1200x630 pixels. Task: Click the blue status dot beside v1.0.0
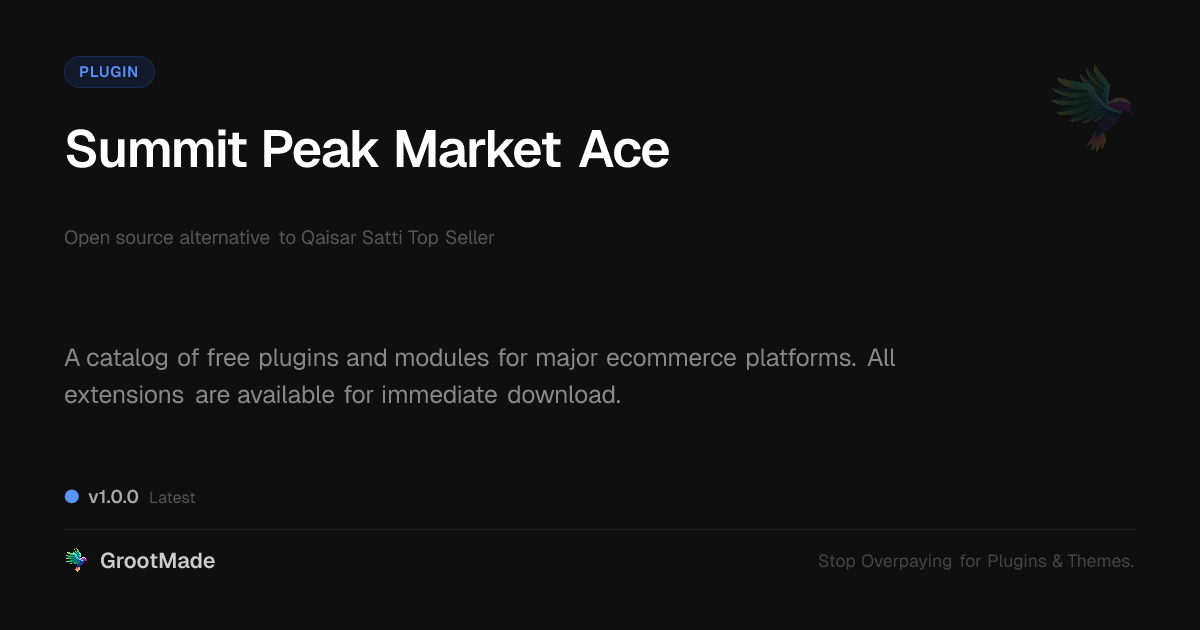pyautogui.click(x=72, y=496)
